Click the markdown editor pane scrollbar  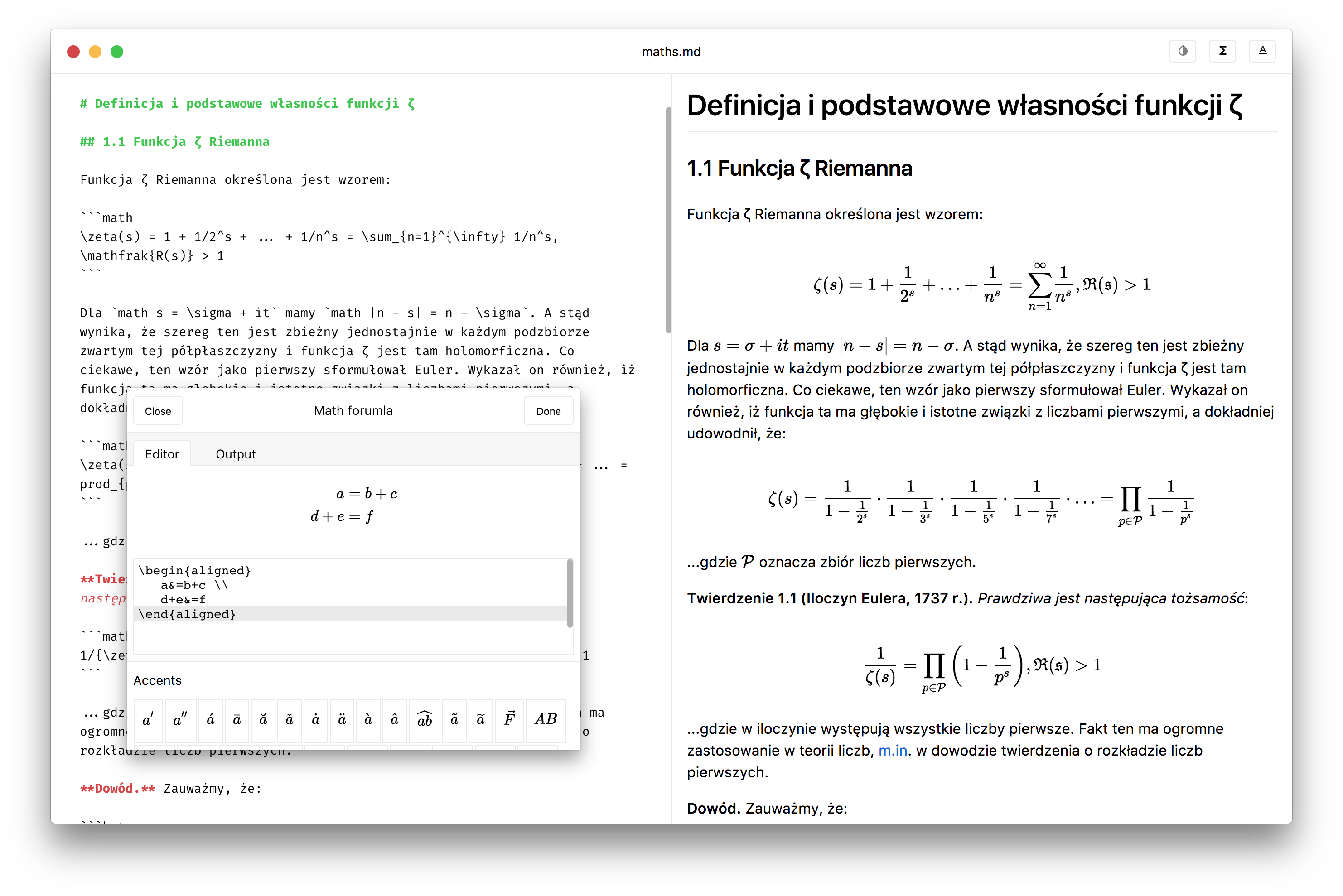668,220
